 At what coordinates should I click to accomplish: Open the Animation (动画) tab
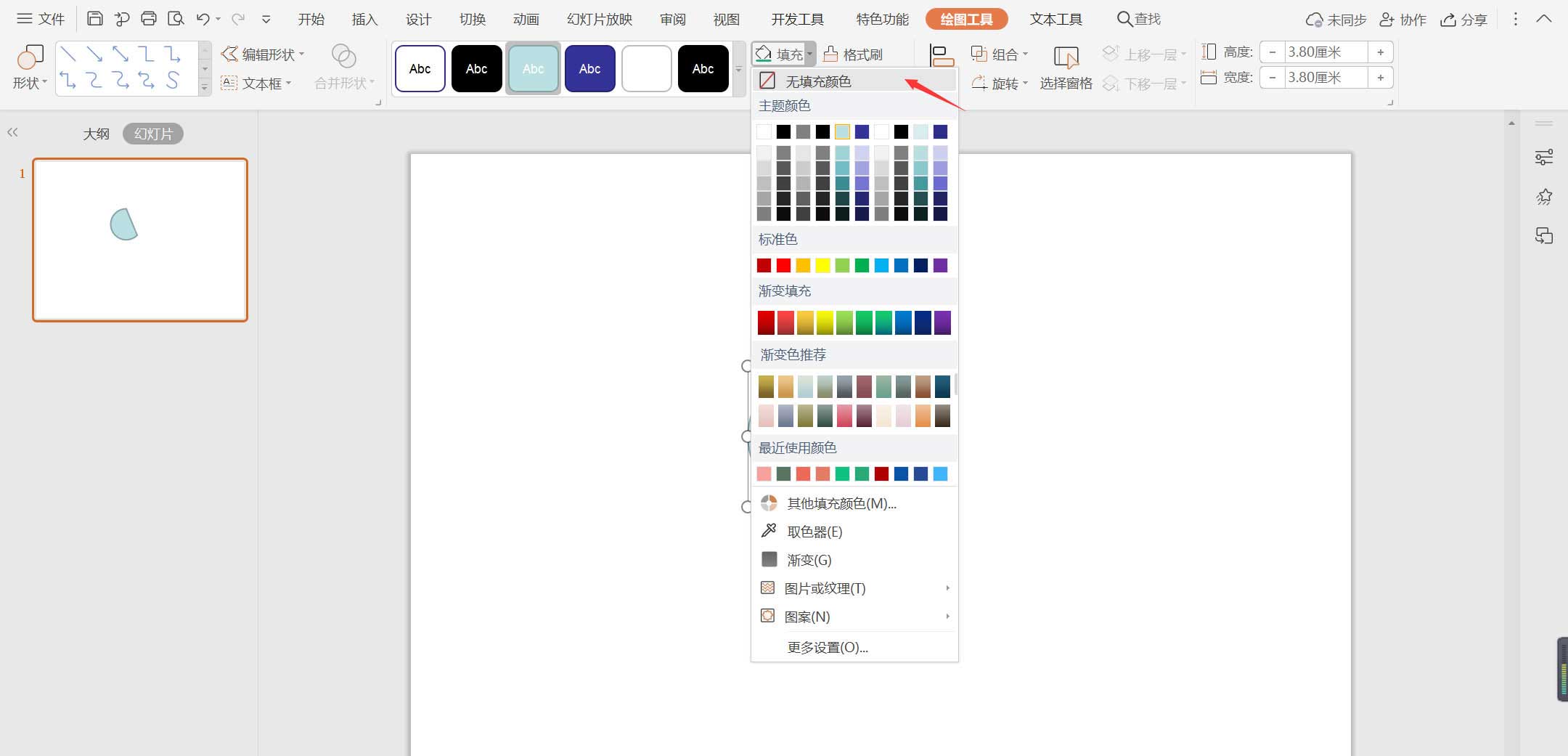click(526, 20)
